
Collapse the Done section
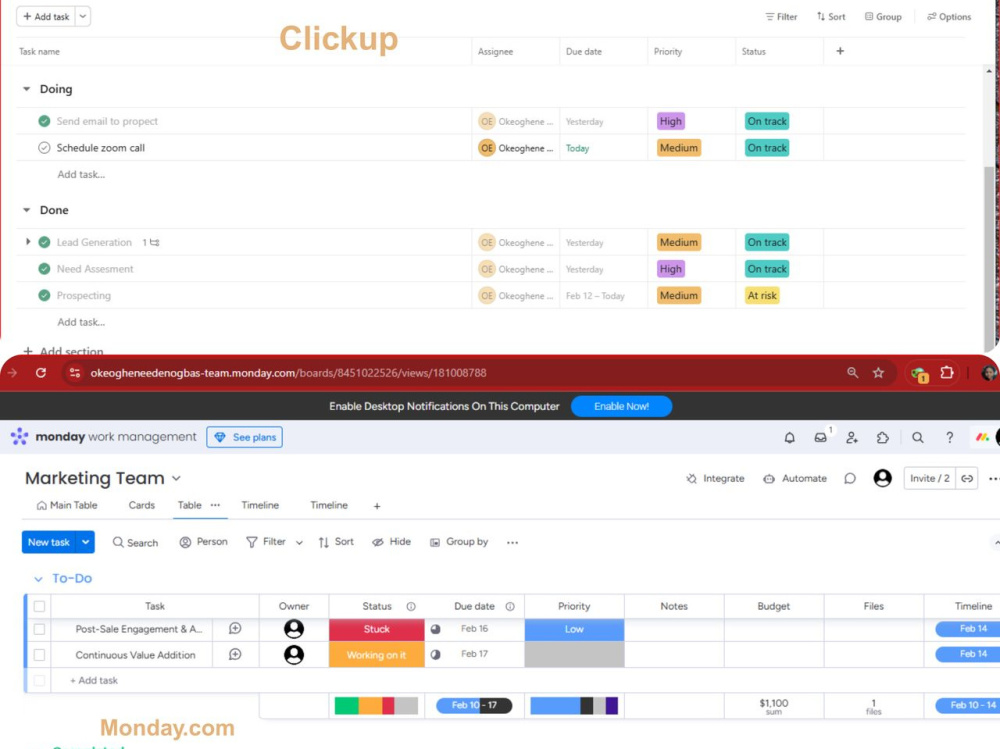coord(27,210)
